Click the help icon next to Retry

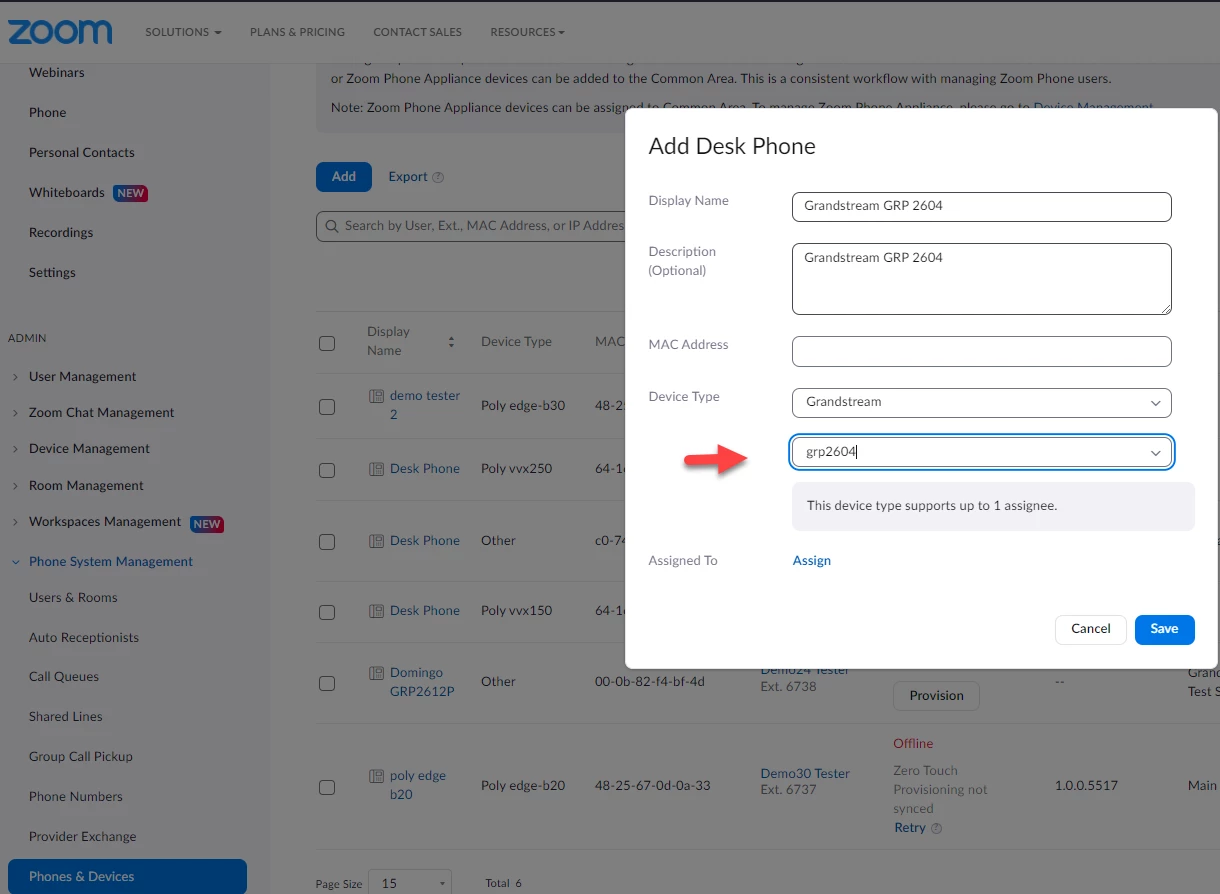(x=937, y=828)
